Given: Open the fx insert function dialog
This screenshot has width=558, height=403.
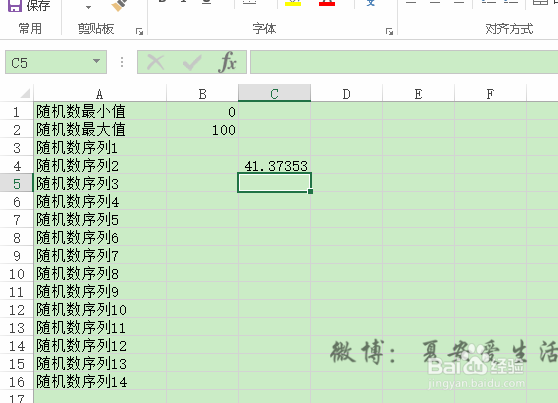Looking at the screenshot, I should point(227,62).
